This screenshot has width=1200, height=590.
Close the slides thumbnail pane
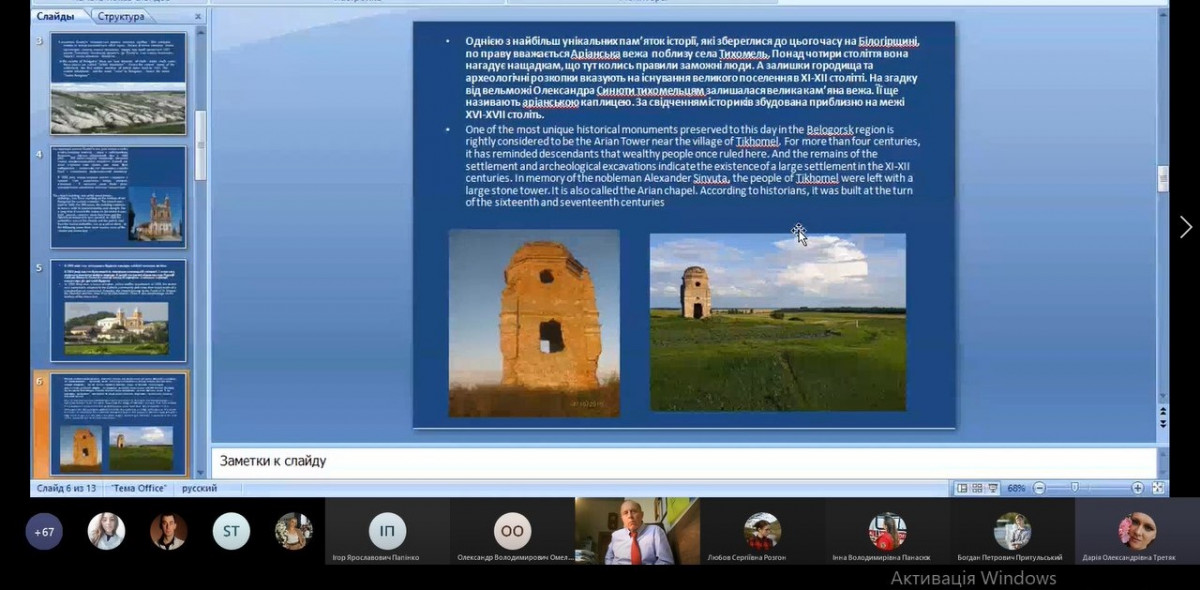(x=197, y=16)
